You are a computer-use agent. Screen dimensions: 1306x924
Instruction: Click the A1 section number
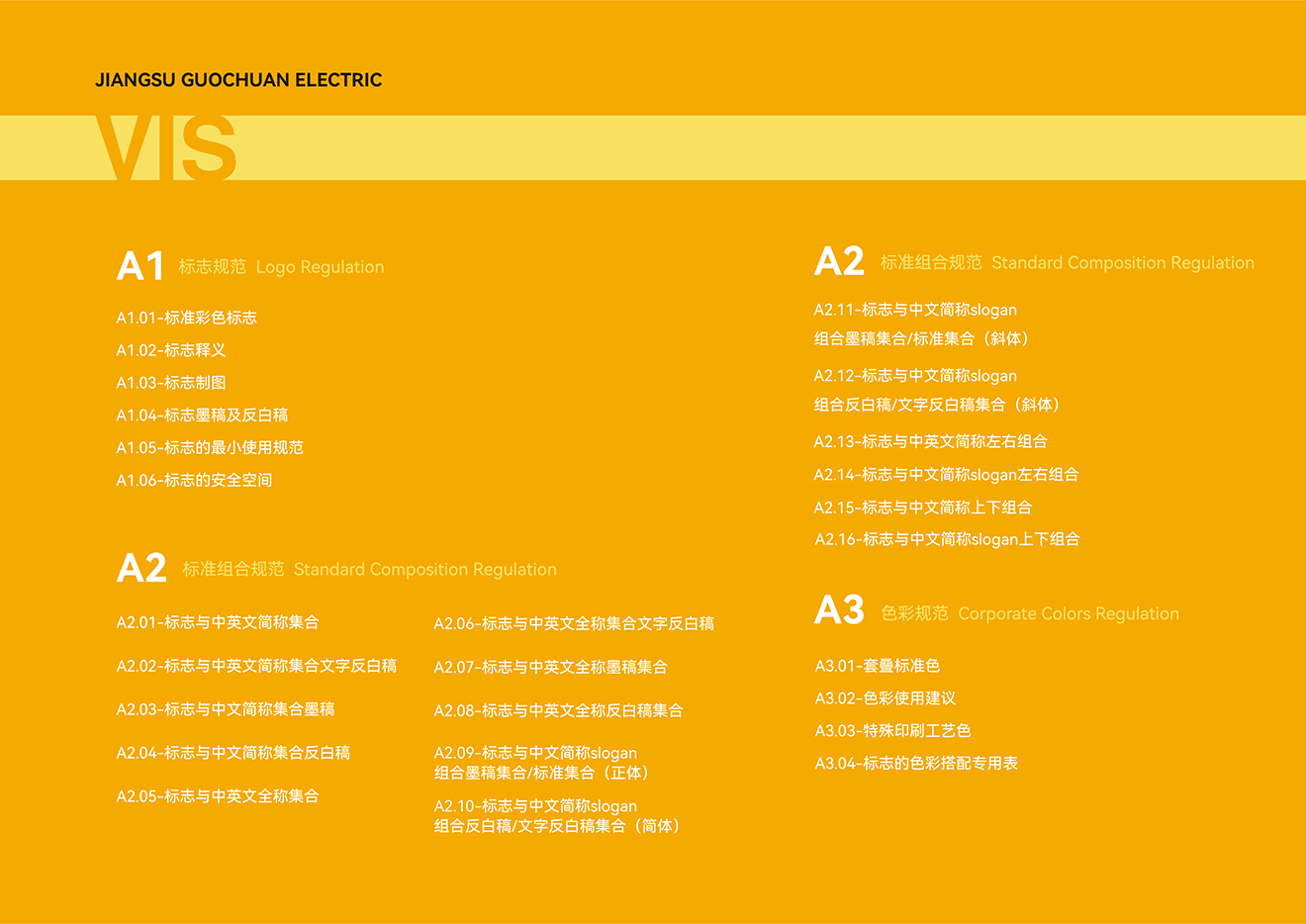[x=140, y=266]
